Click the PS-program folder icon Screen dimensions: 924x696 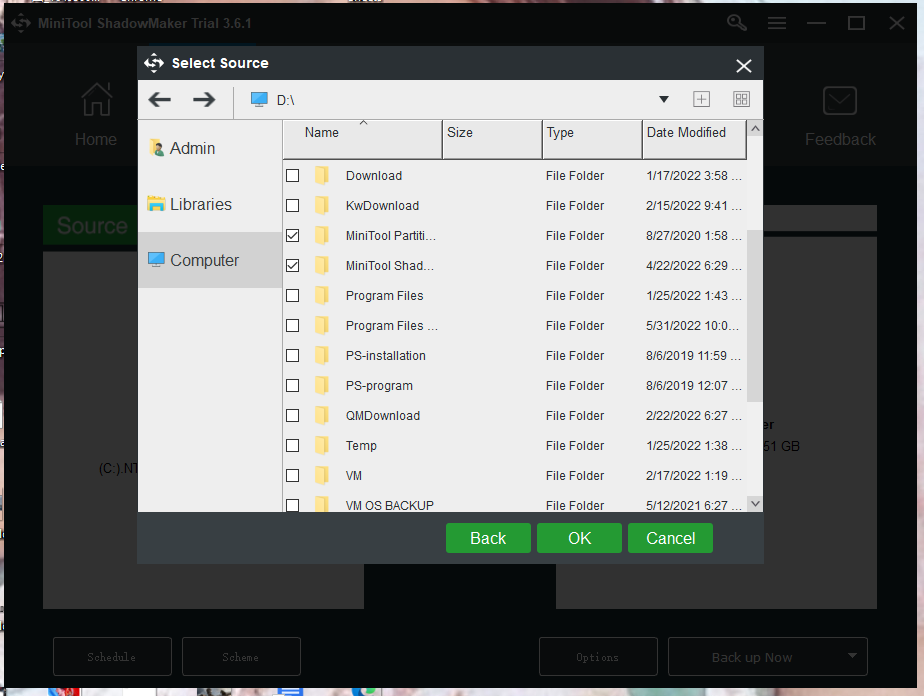coord(321,386)
